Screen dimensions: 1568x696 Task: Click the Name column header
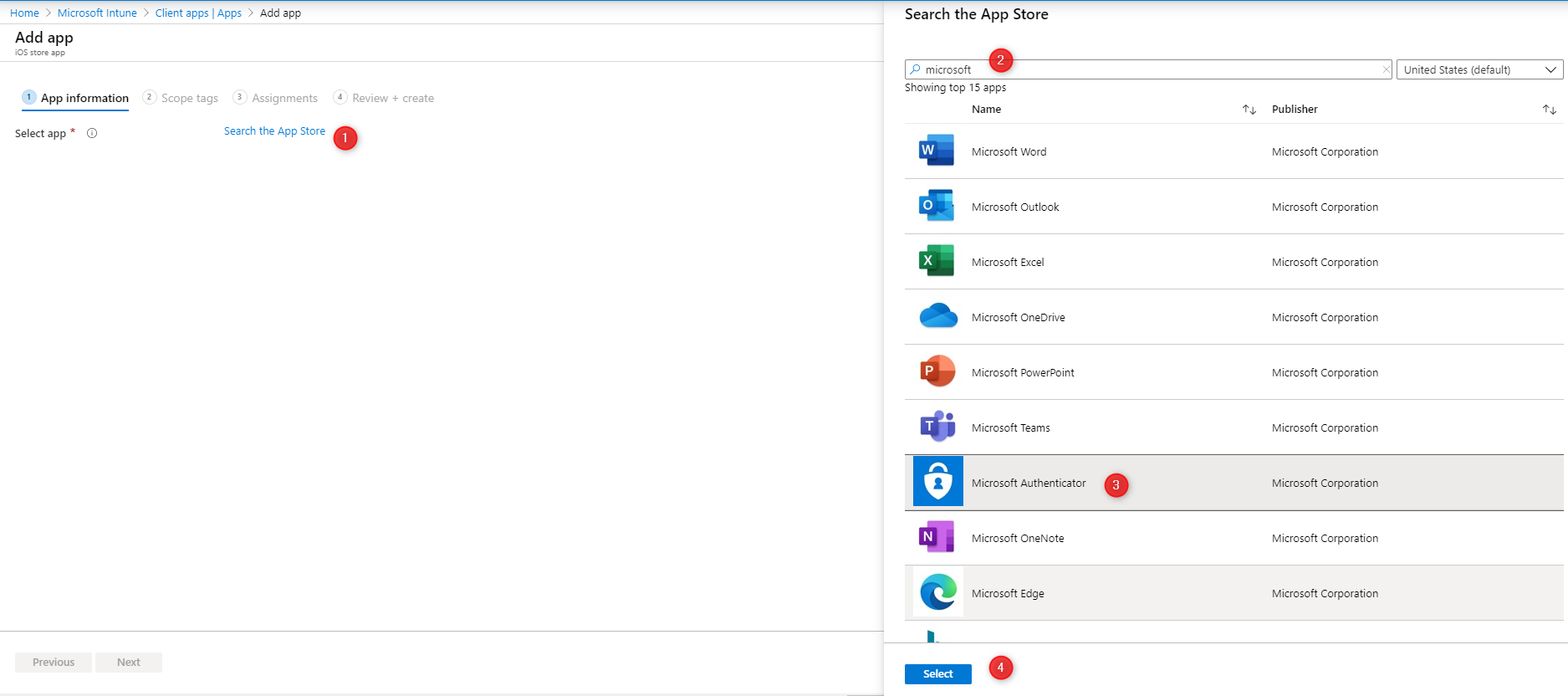click(x=986, y=110)
